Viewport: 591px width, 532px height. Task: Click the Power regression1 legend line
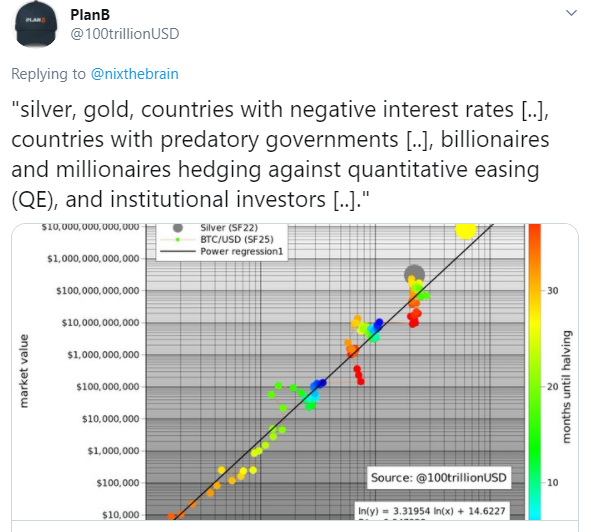(x=178, y=251)
